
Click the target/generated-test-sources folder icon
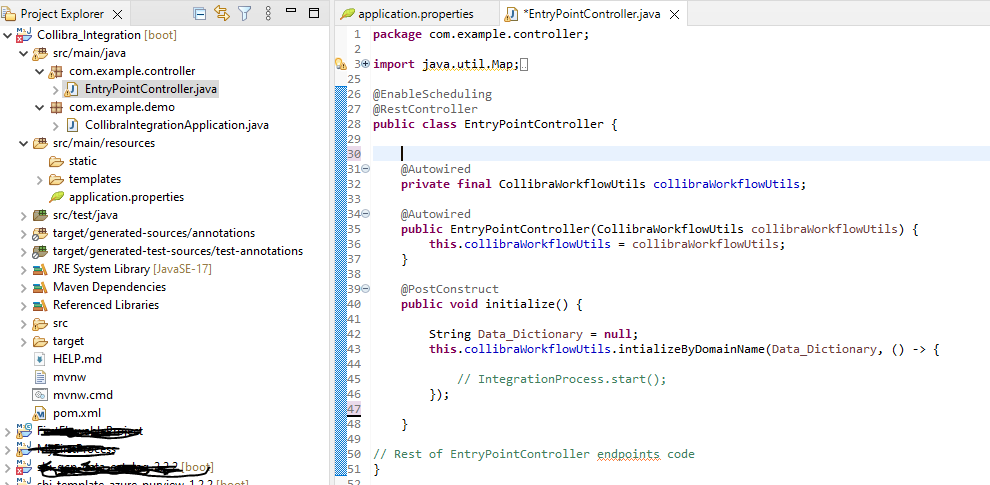(x=40, y=251)
